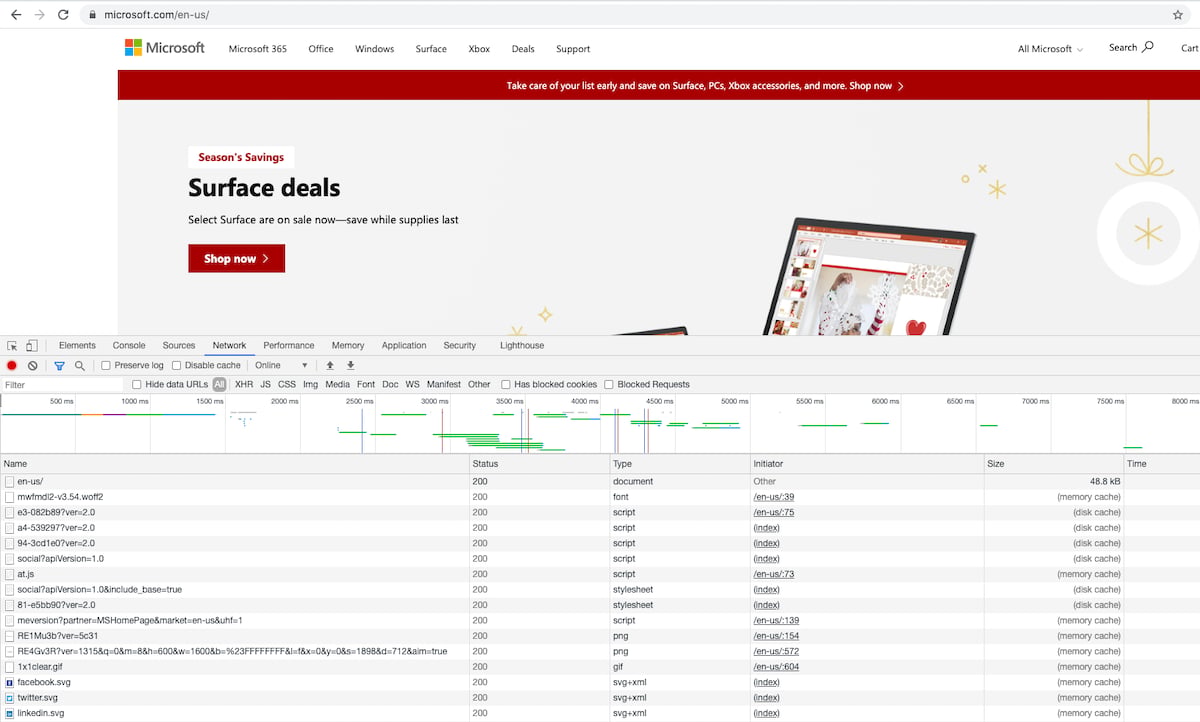Viewport: 1200px width, 722px height.
Task: Open the Memory tab
Action: (x=348, y=345)
